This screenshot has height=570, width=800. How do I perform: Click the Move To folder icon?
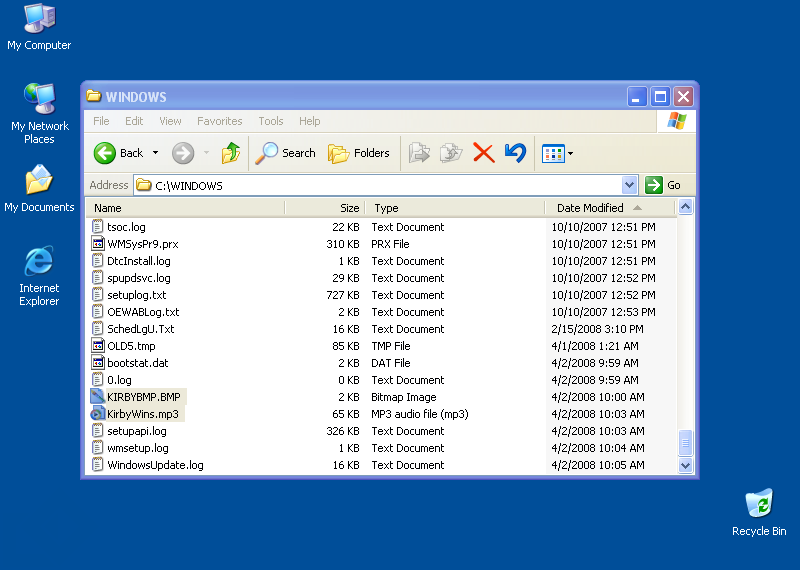[419, 153]
